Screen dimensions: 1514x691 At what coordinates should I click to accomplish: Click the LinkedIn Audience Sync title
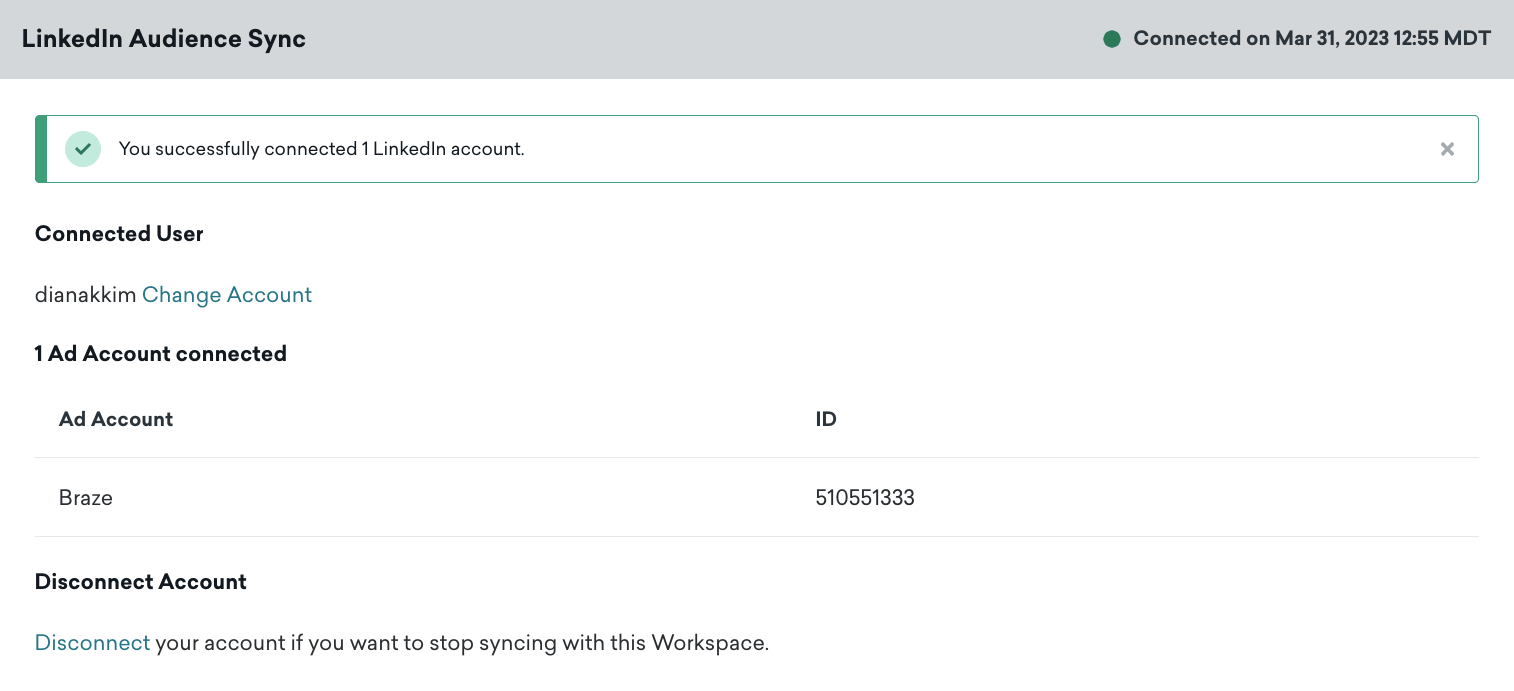tap(164, 39)
